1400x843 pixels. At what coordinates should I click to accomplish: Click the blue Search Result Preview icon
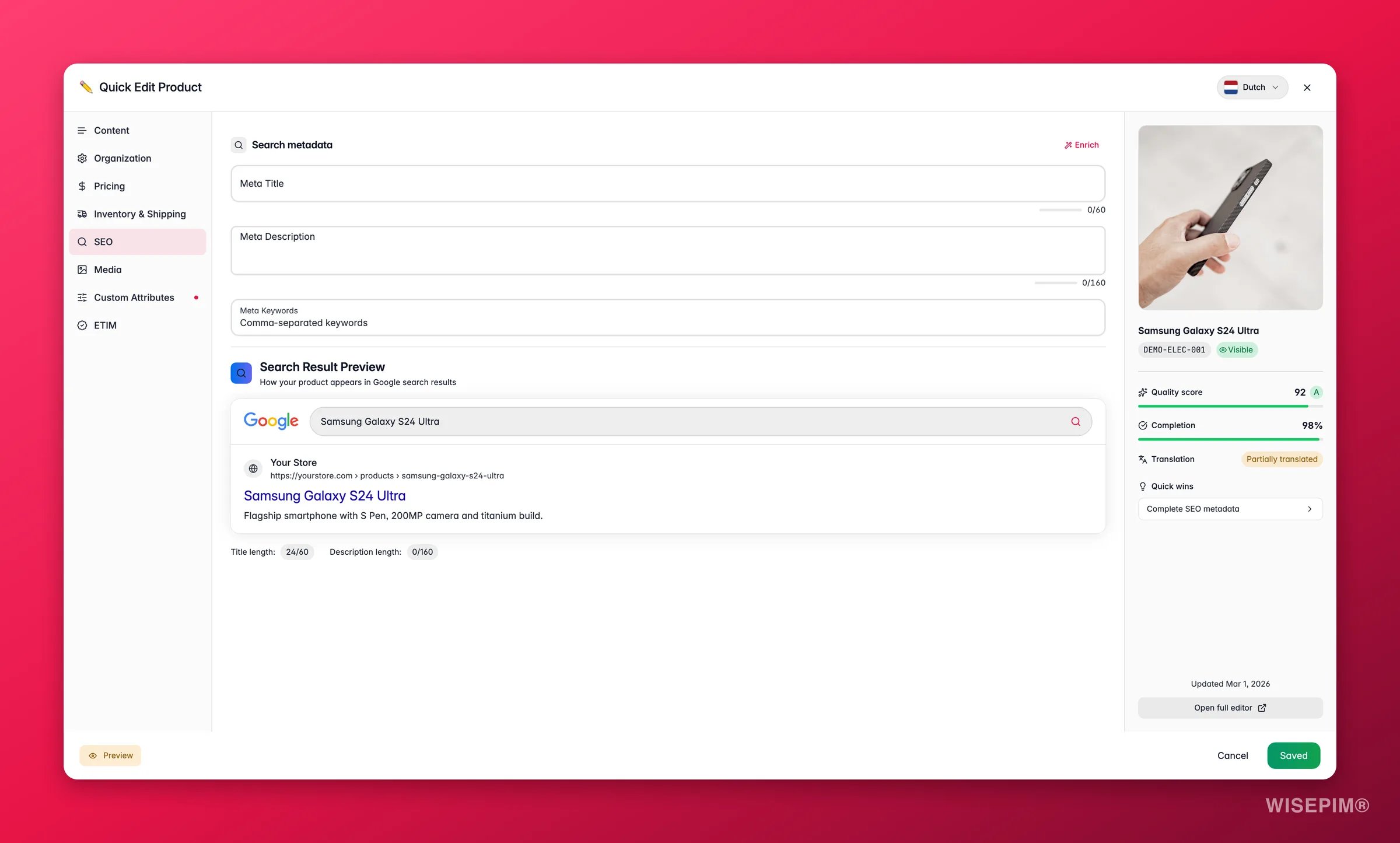click(x=241, y=373)
